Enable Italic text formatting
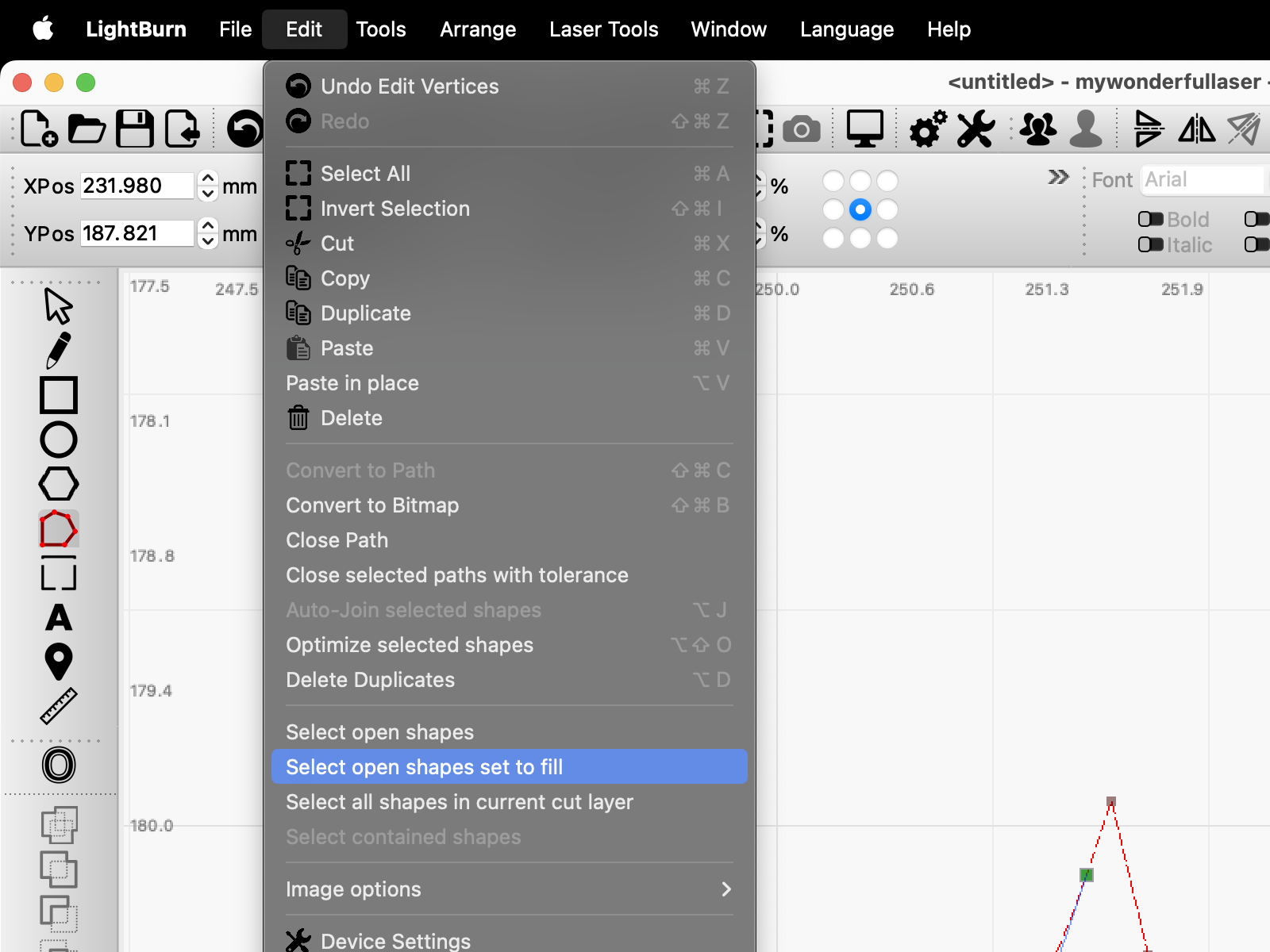 click(1151, 245)
